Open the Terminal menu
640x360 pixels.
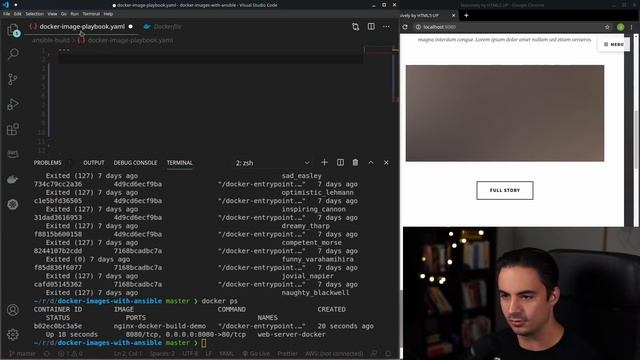pyautogui.click(x=91, y=14)
